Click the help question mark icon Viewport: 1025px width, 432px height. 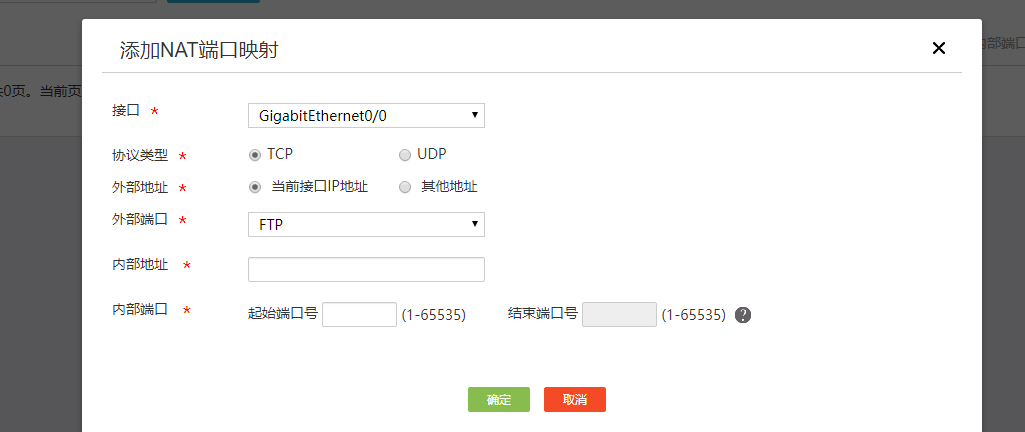pyautogui.click(x=743, y=315)
